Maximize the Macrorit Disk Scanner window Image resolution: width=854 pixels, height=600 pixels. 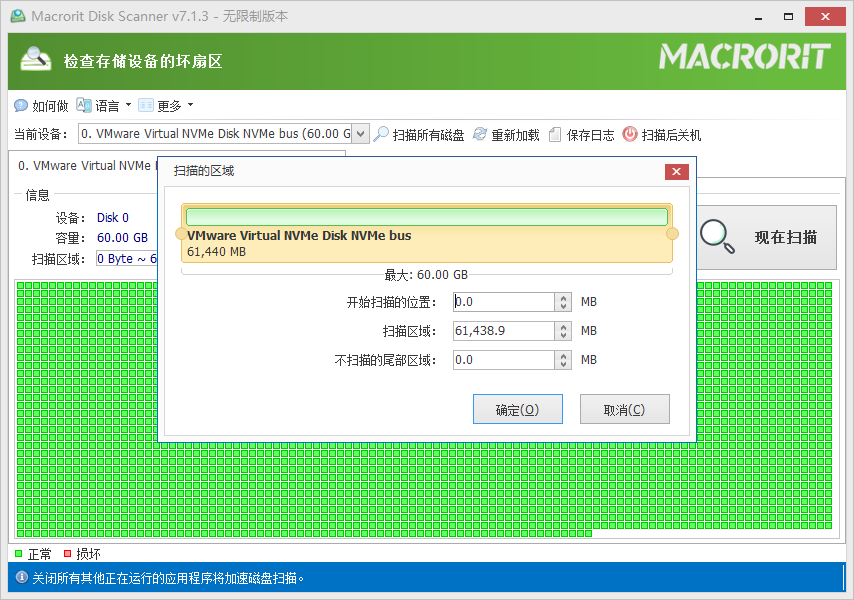click(788, 17)
